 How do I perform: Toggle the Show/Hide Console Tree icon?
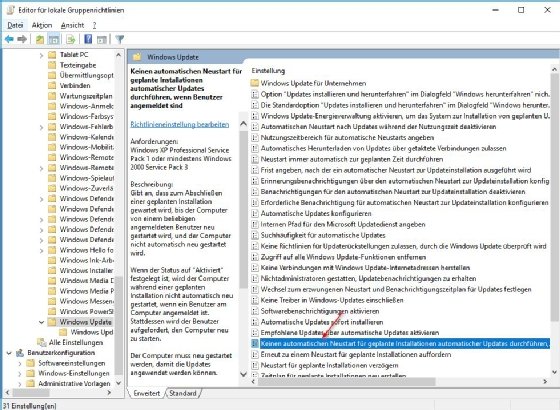click(54, 39)
